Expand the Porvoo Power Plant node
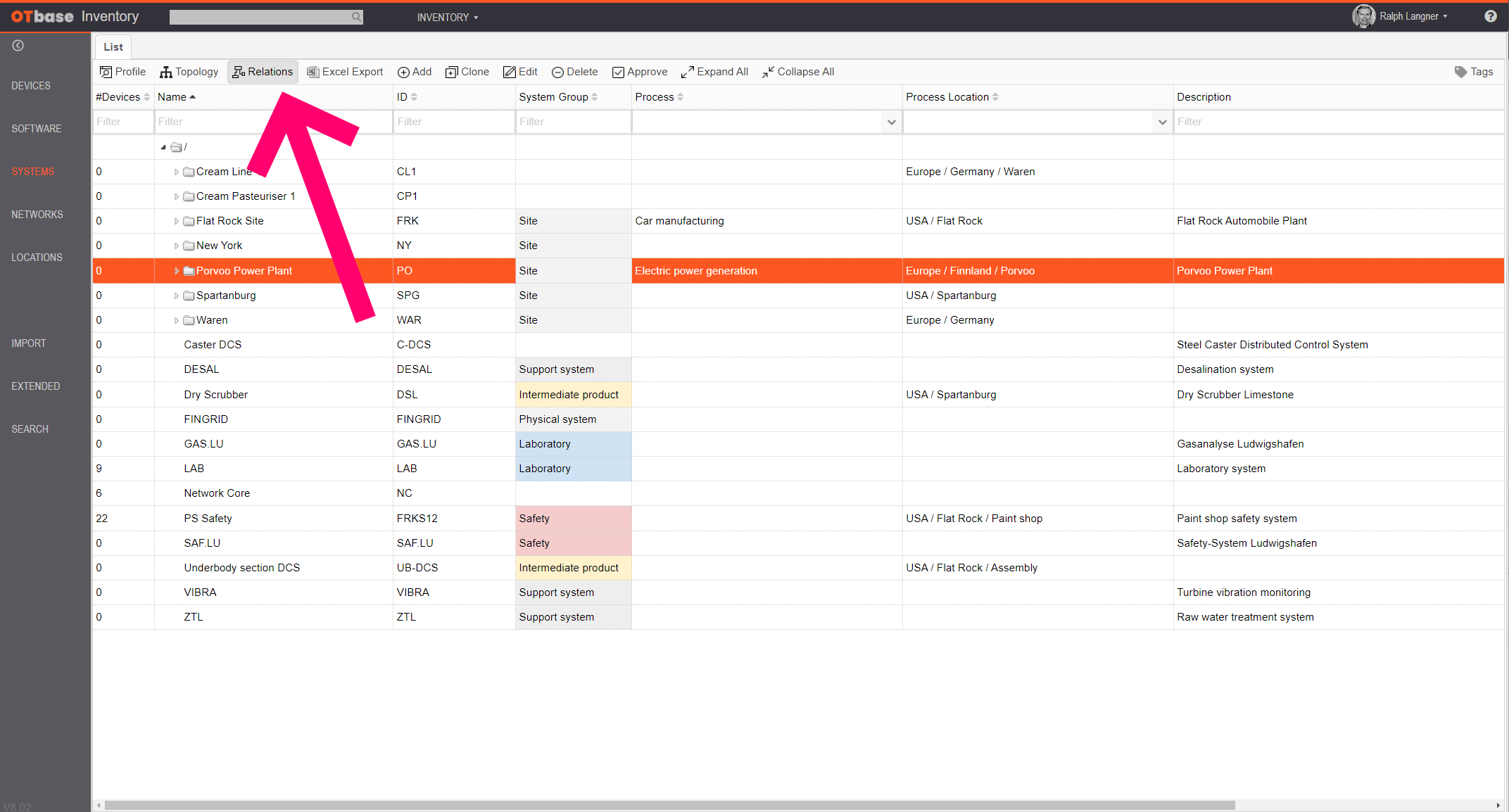1509x812 pixels. tap(176, 271)
